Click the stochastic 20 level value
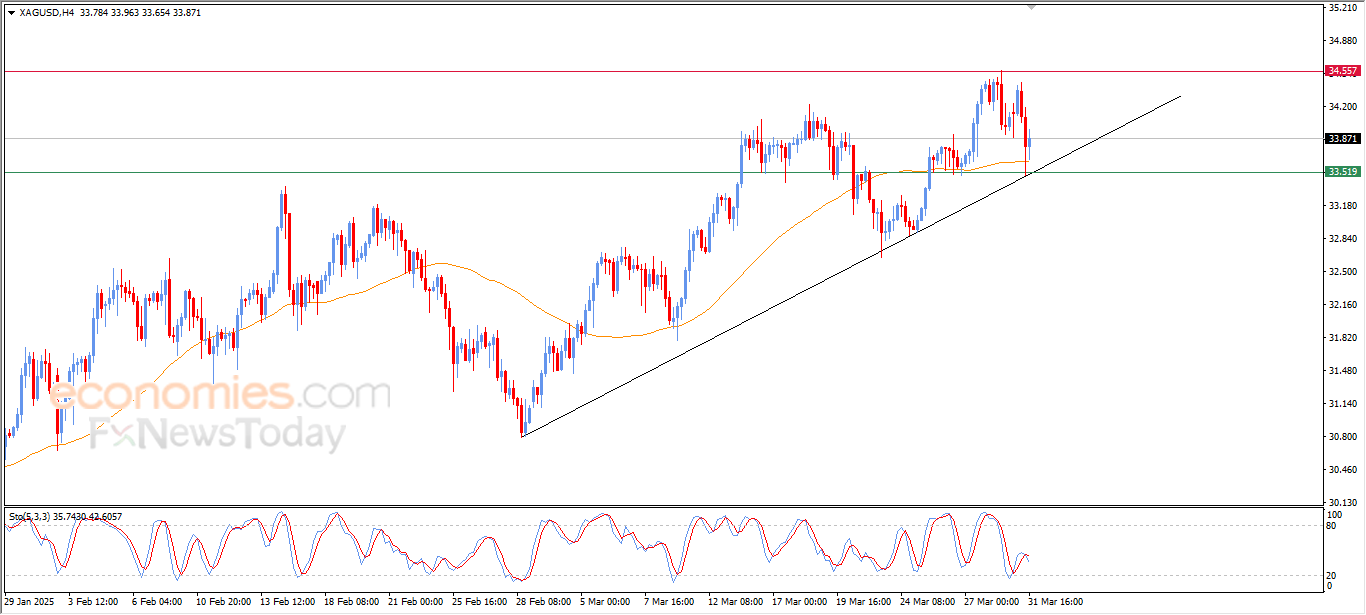Viewport: 1366px width, 615px height. 1331,574
